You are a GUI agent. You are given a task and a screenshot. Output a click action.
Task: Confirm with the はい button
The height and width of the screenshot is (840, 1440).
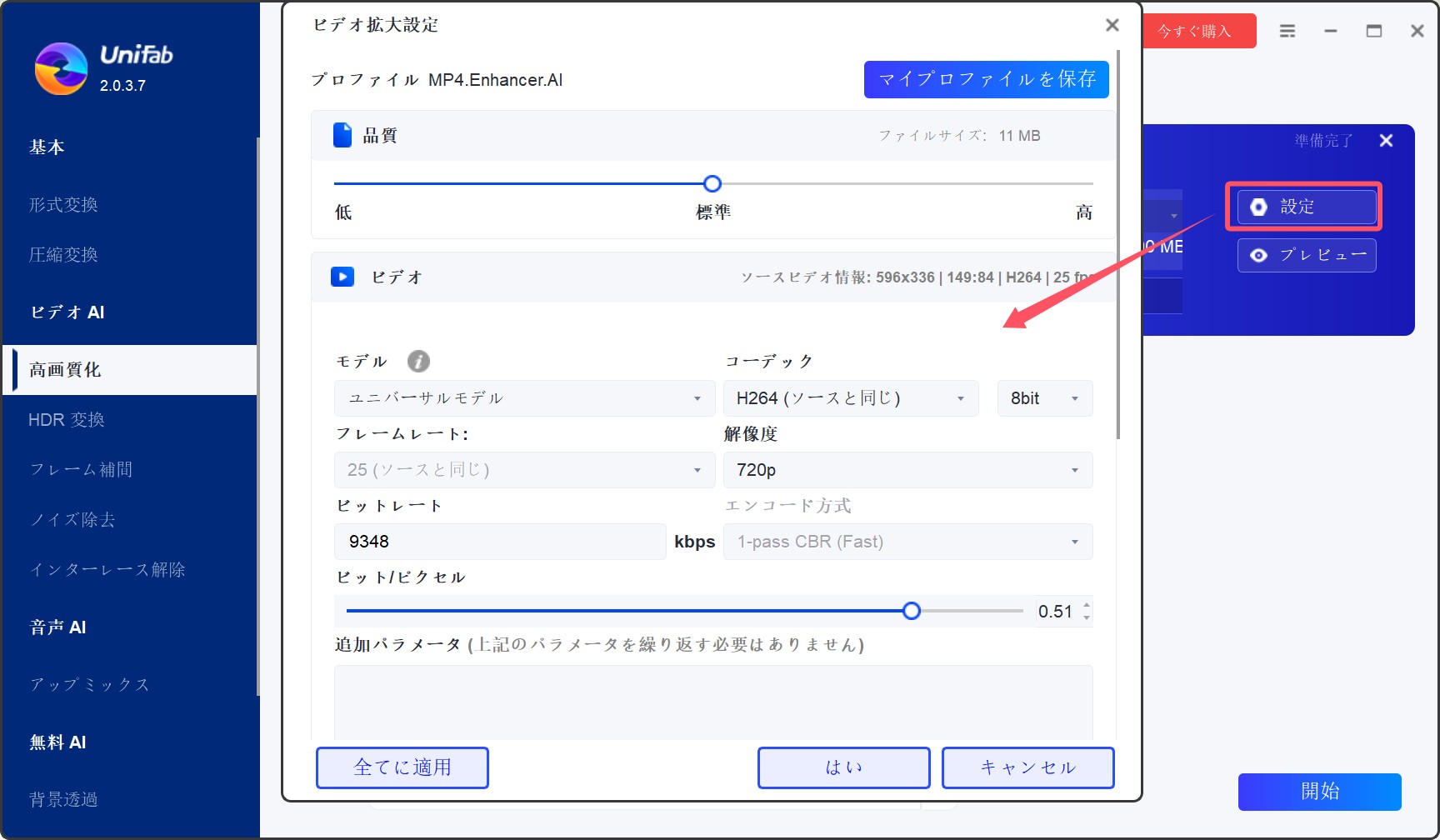(843, 767)
